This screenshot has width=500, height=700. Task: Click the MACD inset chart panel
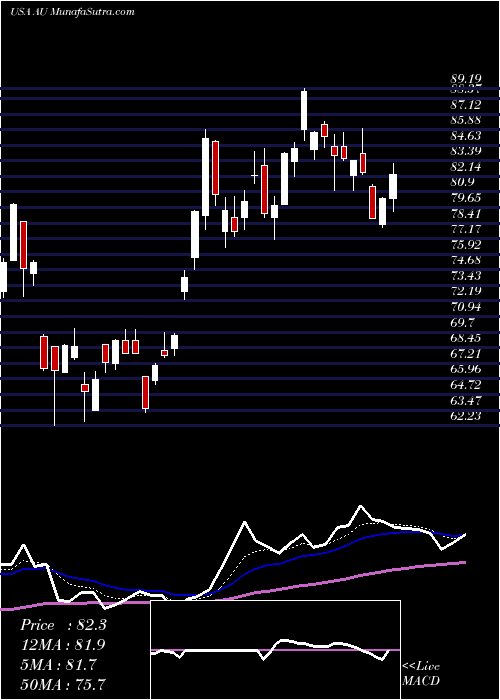click(x=276, y=650)
